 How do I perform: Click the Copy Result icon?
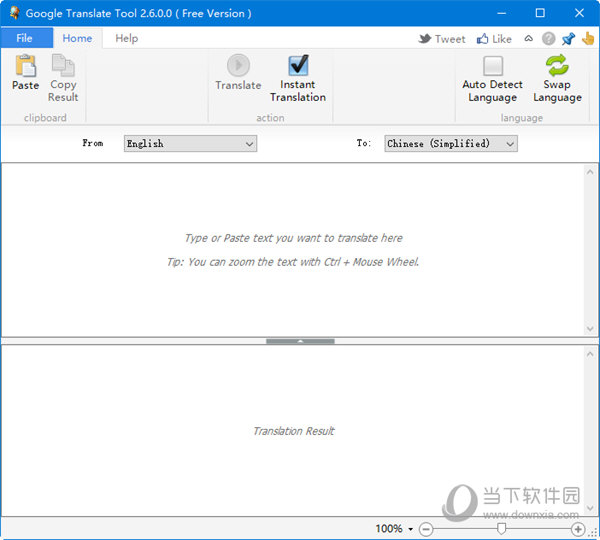(x=63, y=65)
